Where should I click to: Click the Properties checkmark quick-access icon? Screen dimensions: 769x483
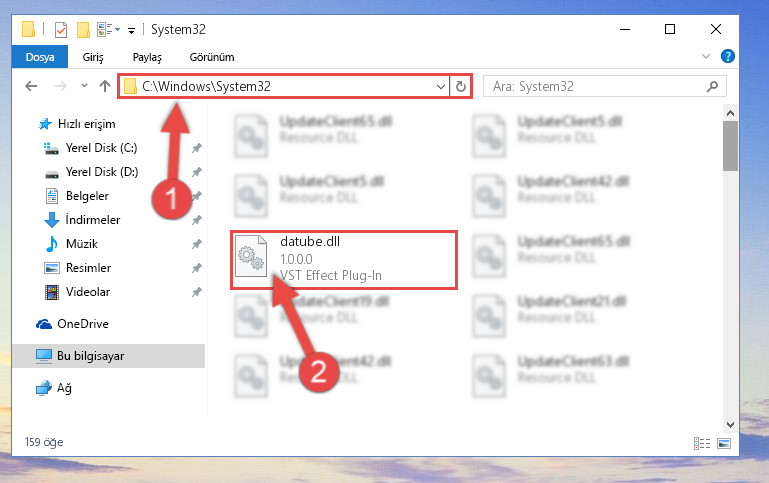[61, 30]
